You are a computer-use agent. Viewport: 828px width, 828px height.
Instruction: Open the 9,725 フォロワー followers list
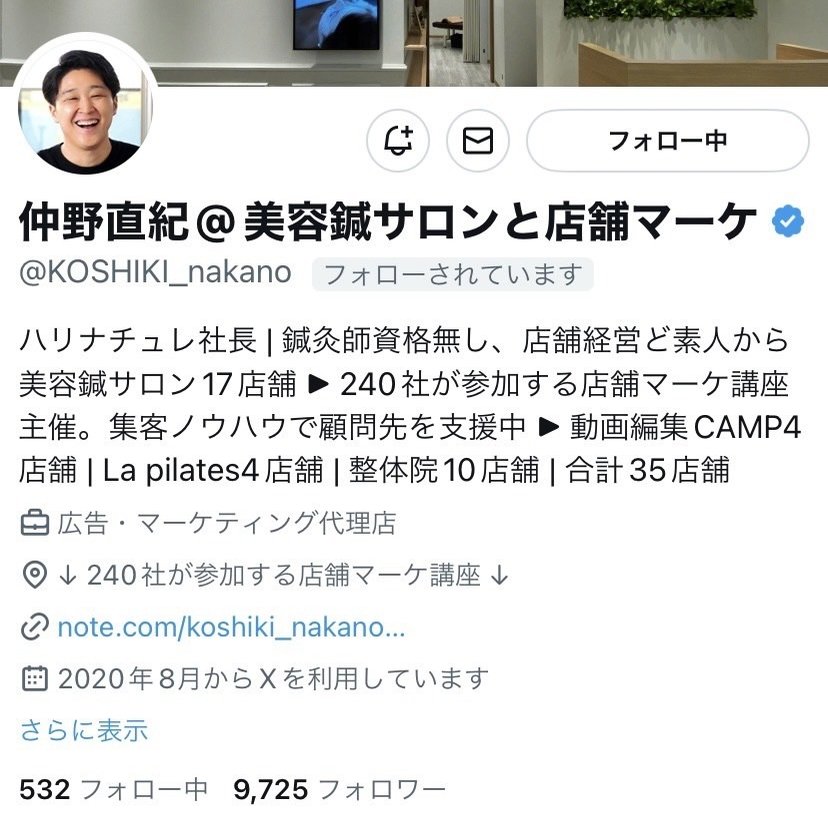pos(339,790)
